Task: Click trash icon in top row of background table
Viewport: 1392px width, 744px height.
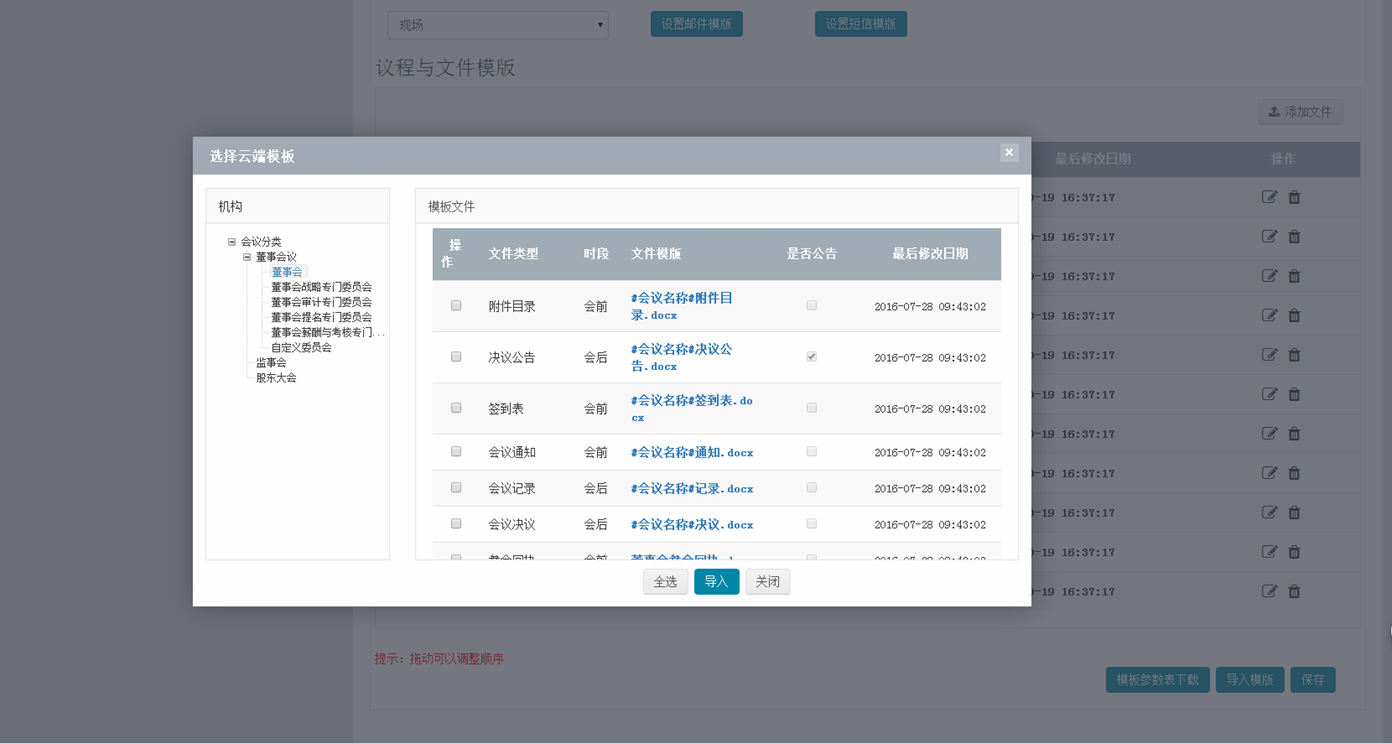Action: 1294,197
